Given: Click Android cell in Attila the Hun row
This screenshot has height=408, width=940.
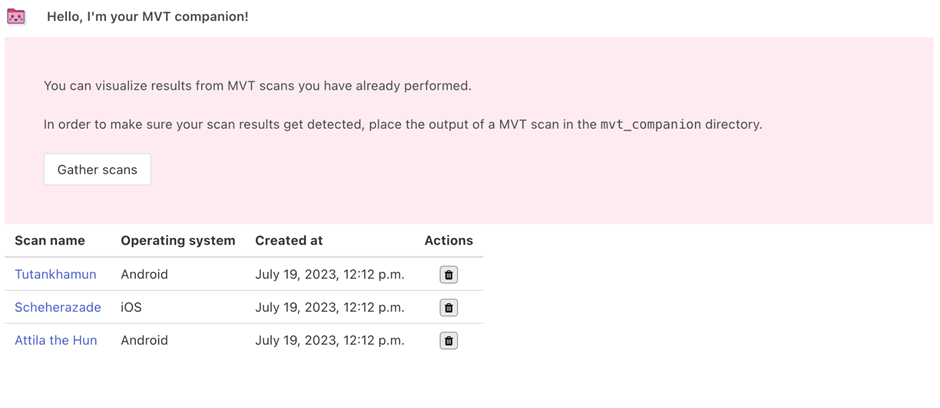Looking at the screenshot, I should pyautogui.click(x=144, y=340).
